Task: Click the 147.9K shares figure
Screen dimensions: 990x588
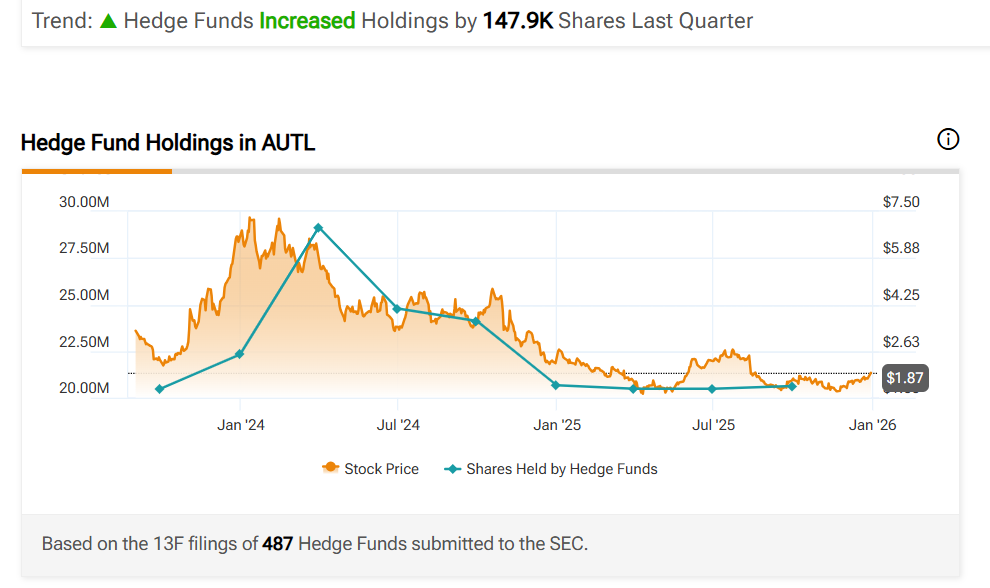Action: 517,21
